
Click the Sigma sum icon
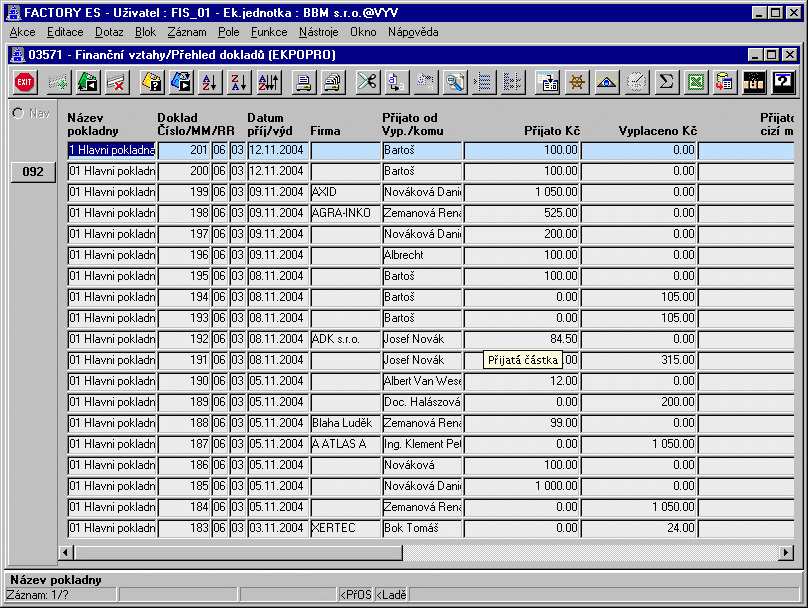665,82
